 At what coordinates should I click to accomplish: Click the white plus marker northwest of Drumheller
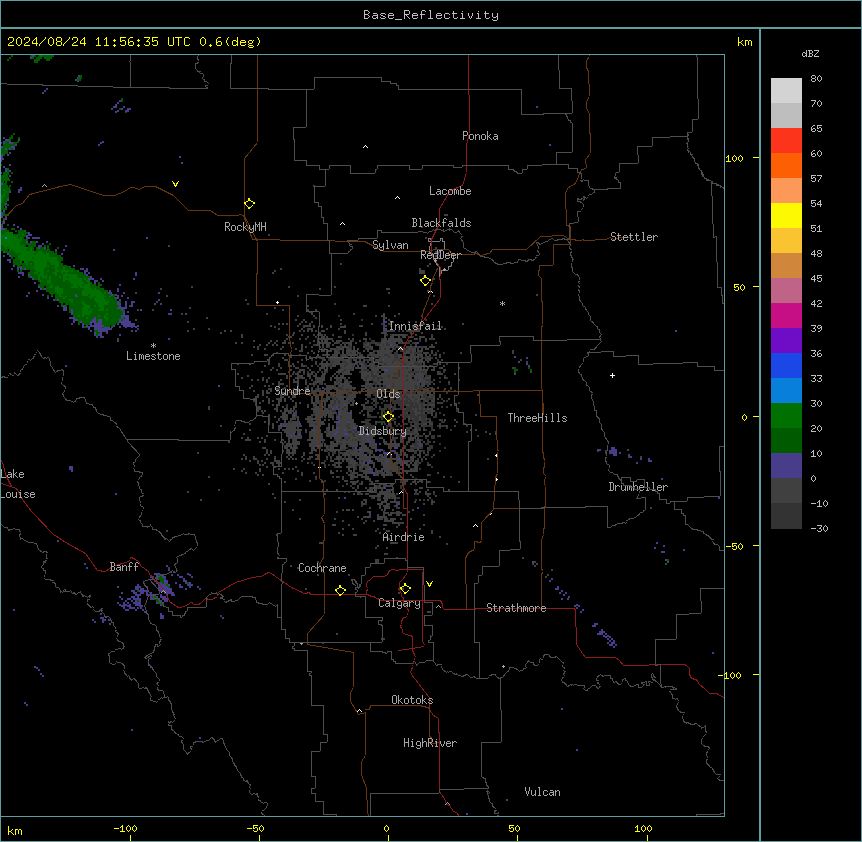tap(612, 375)
